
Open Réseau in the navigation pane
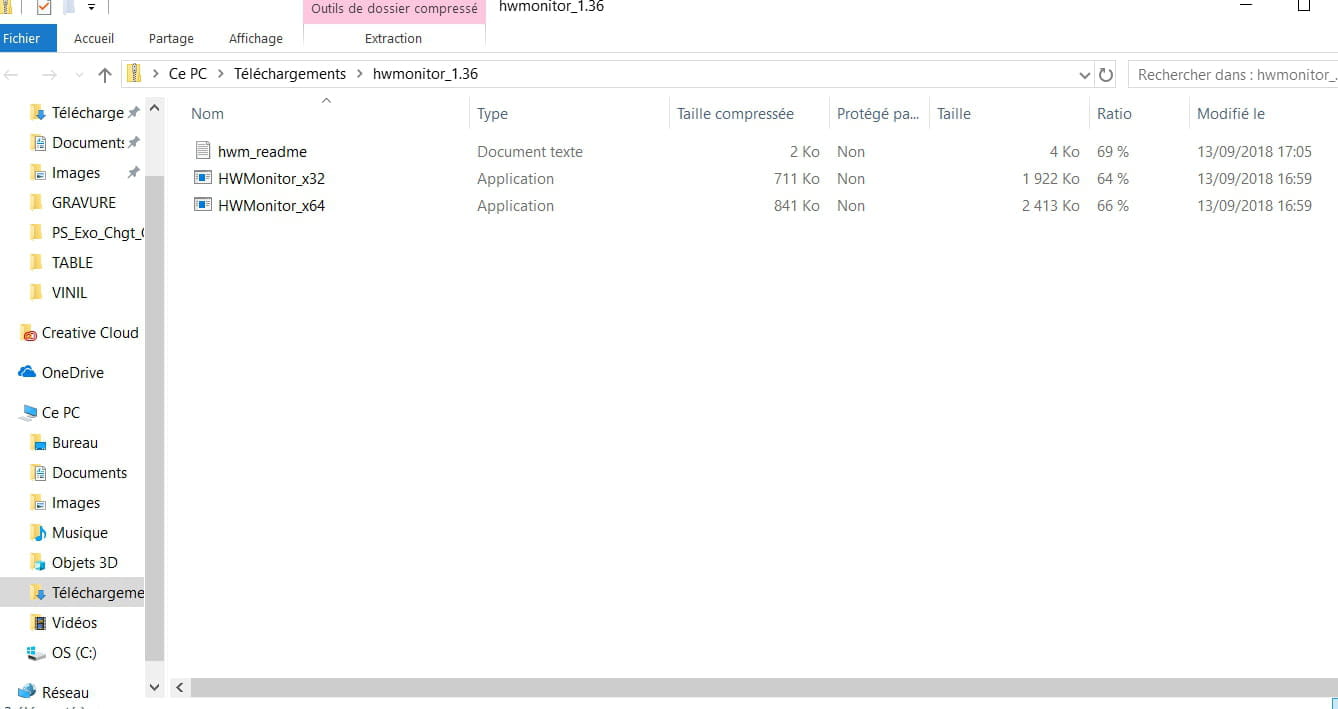(x=65, y=692)
